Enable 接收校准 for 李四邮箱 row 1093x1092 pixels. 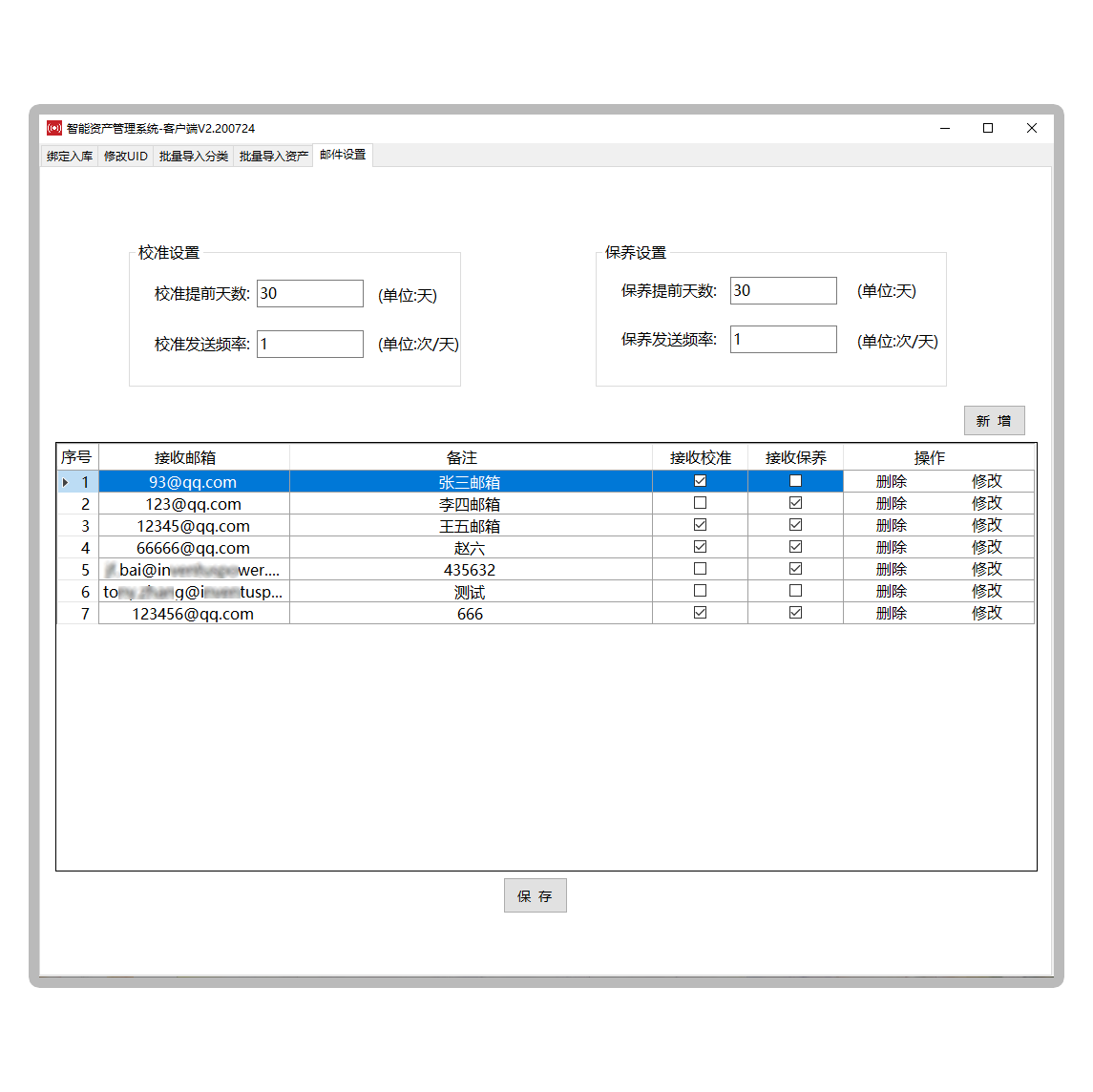[700, 503]
